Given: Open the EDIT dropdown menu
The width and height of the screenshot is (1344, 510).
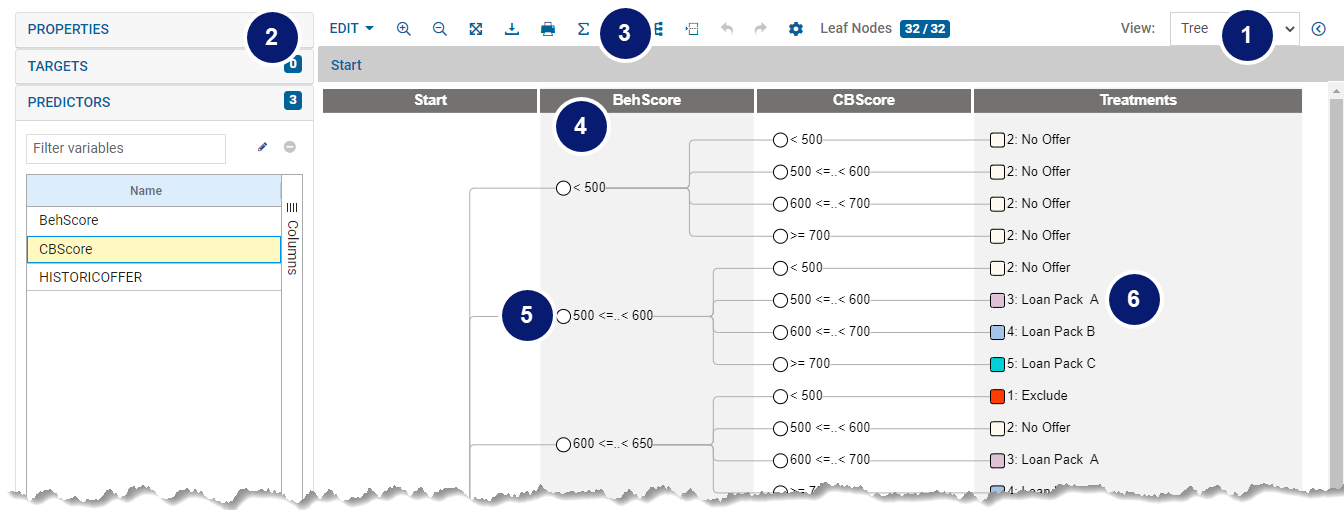Looking at the screenshot, I should point(352,29).
